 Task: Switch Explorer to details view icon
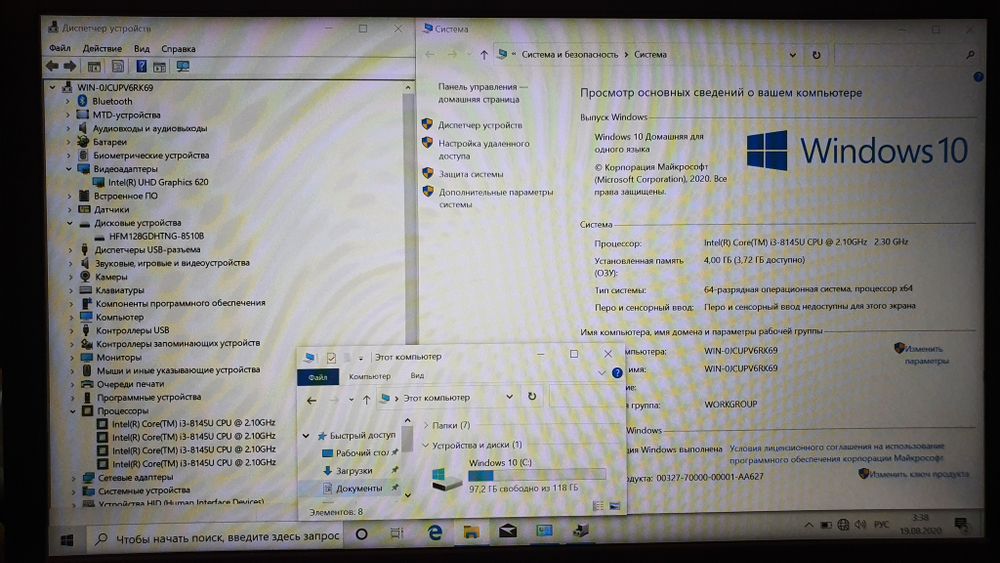pyautogui.click(x=598, y=506)
